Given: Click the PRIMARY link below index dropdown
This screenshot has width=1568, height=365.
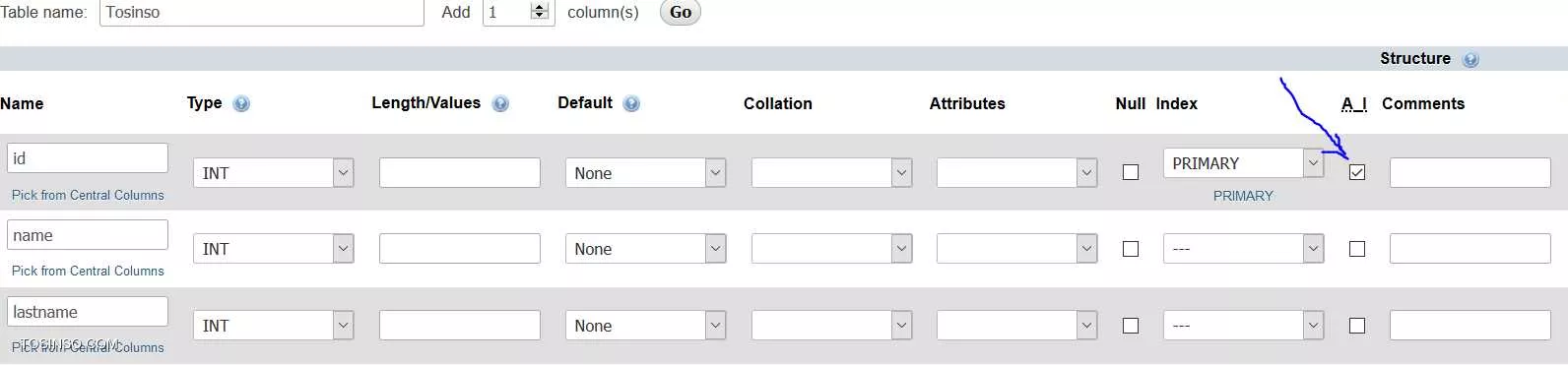Looking at the screenshot, I should 1243,196.
